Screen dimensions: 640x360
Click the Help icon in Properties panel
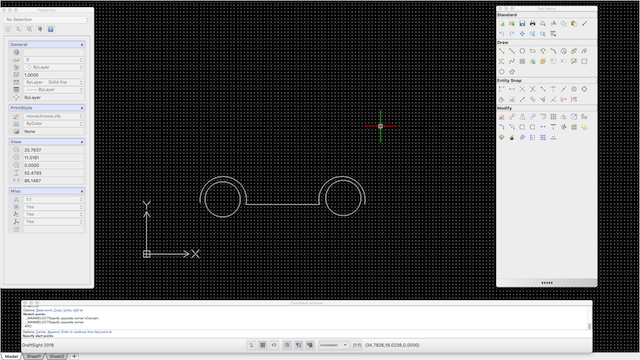click(x=51, y=29)
